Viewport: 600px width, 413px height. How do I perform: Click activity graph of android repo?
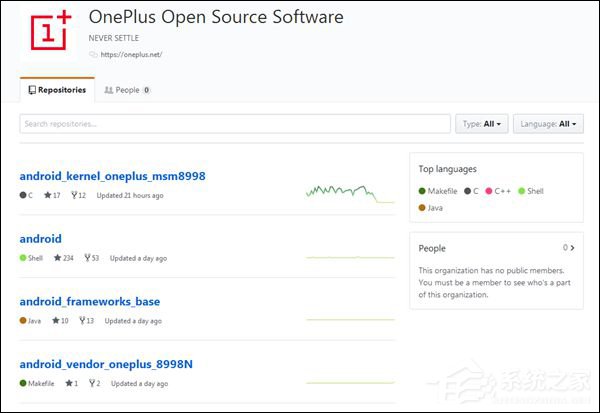pyautogui.click(x=350, y=258)
